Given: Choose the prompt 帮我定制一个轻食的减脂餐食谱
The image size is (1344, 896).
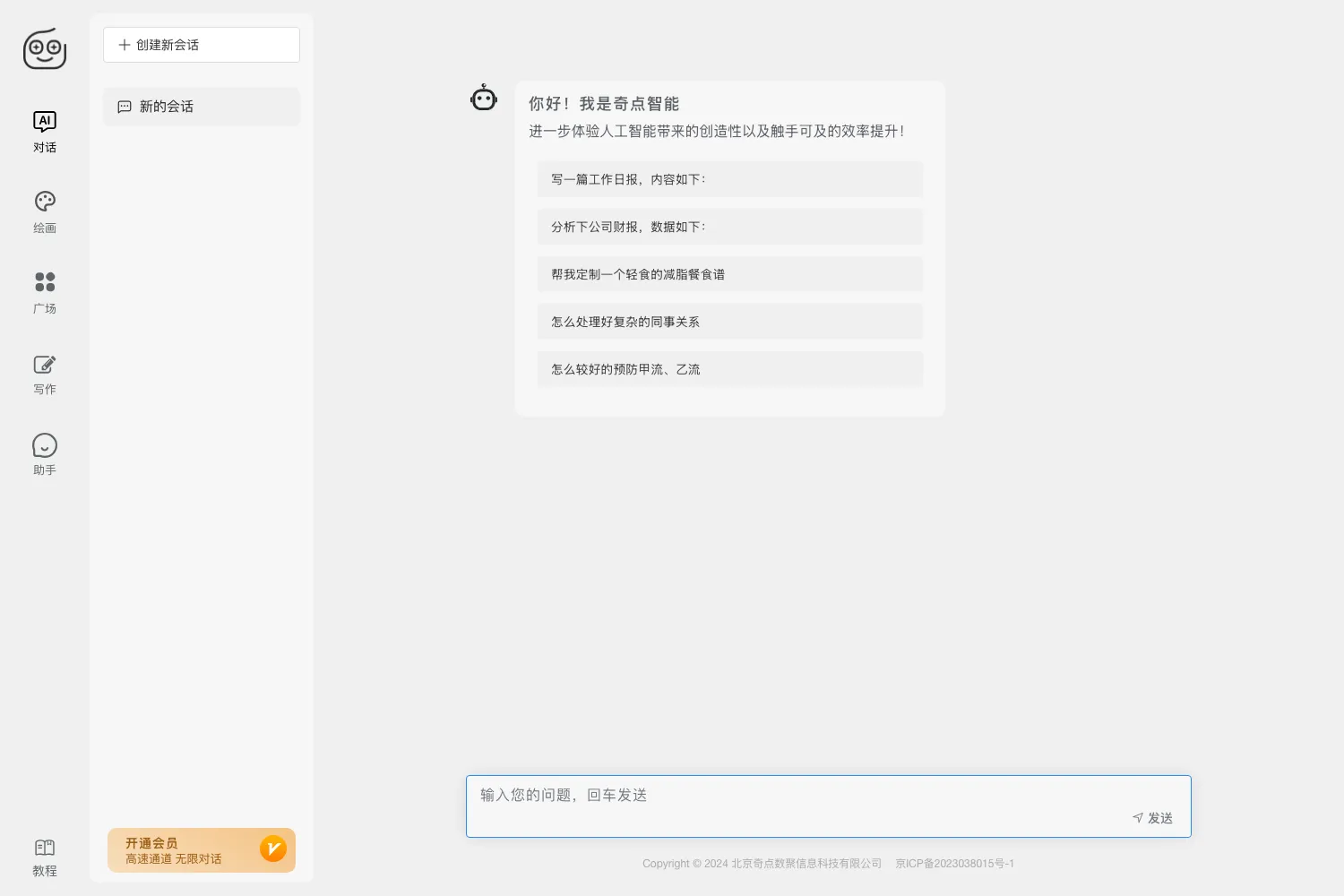Looking at the screenshot, I should pyautogui.click(x=730, y=274).
